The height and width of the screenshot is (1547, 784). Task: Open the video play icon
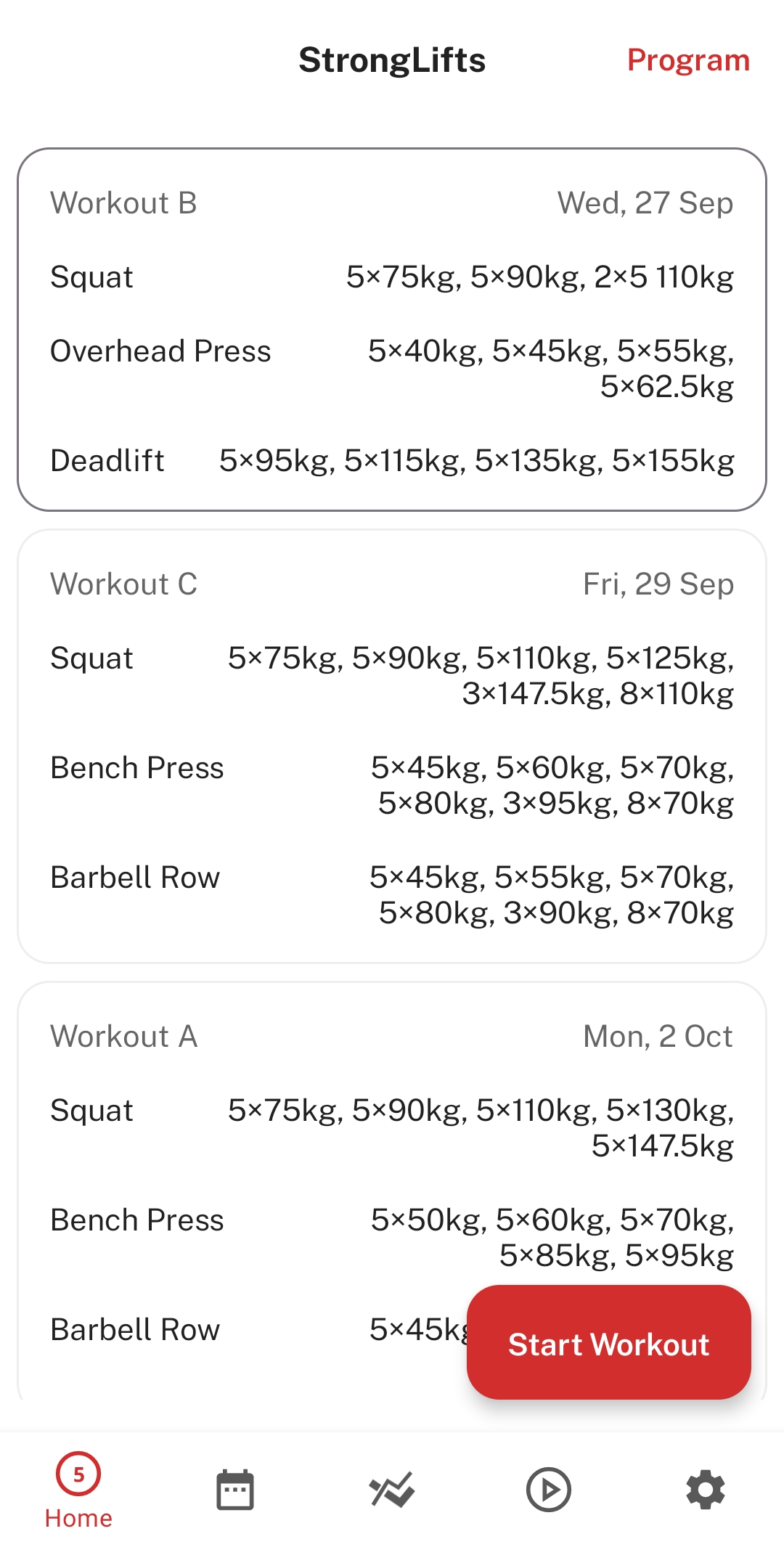click(549, 1490)
